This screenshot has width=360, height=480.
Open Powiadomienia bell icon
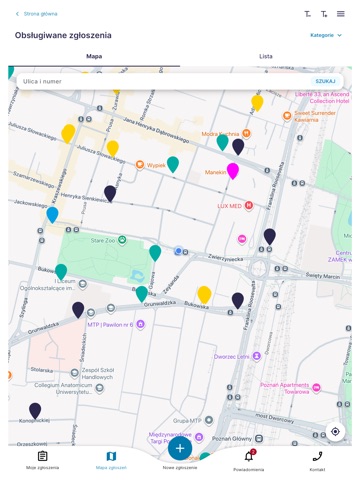pos(249,461)
